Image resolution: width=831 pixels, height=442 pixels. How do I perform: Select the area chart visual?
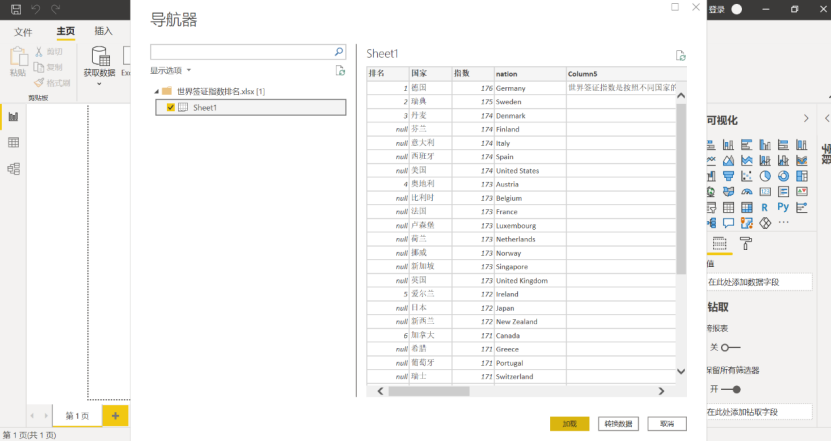click(729, 160)
